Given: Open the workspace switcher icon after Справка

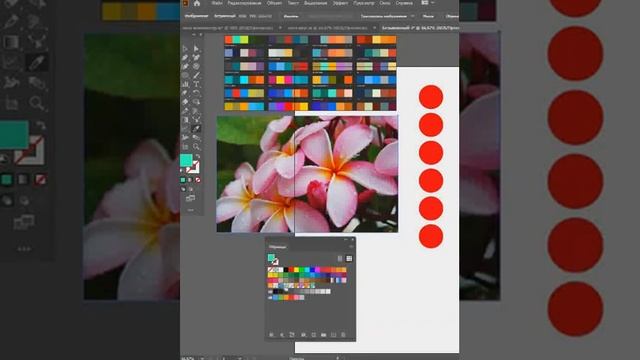Looking at the screenshot, I should pos(425,3).
